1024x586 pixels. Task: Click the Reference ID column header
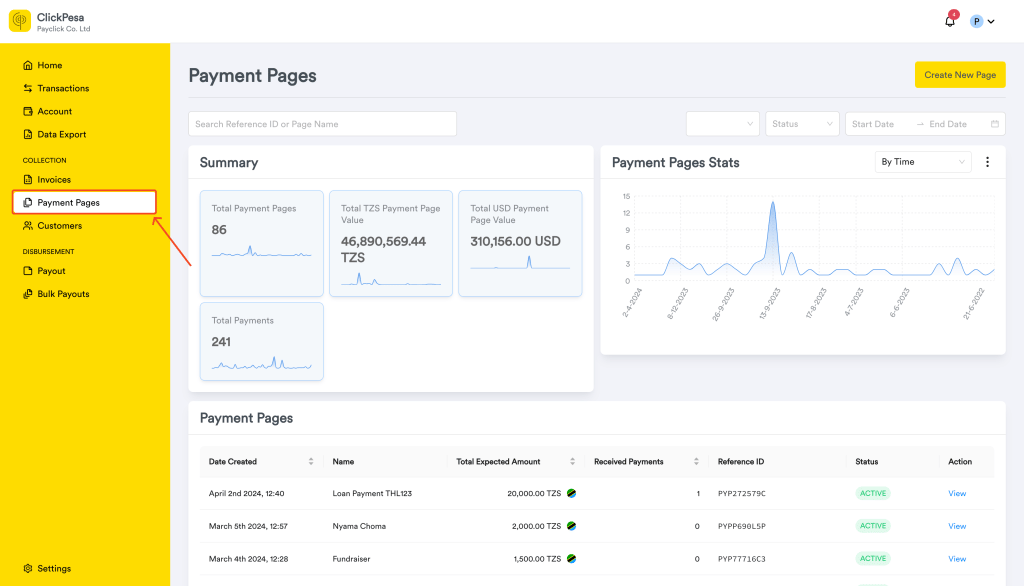coord(741,461)
